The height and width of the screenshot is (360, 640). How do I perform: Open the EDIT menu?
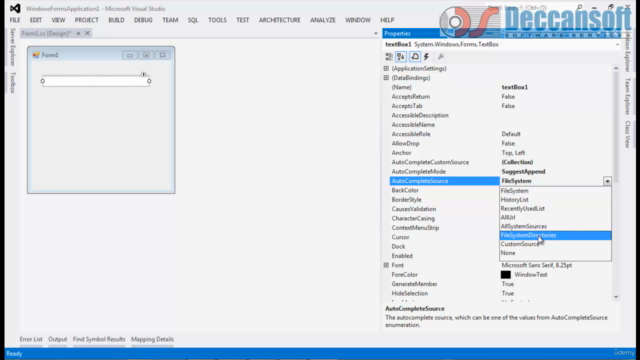[36, 20]
